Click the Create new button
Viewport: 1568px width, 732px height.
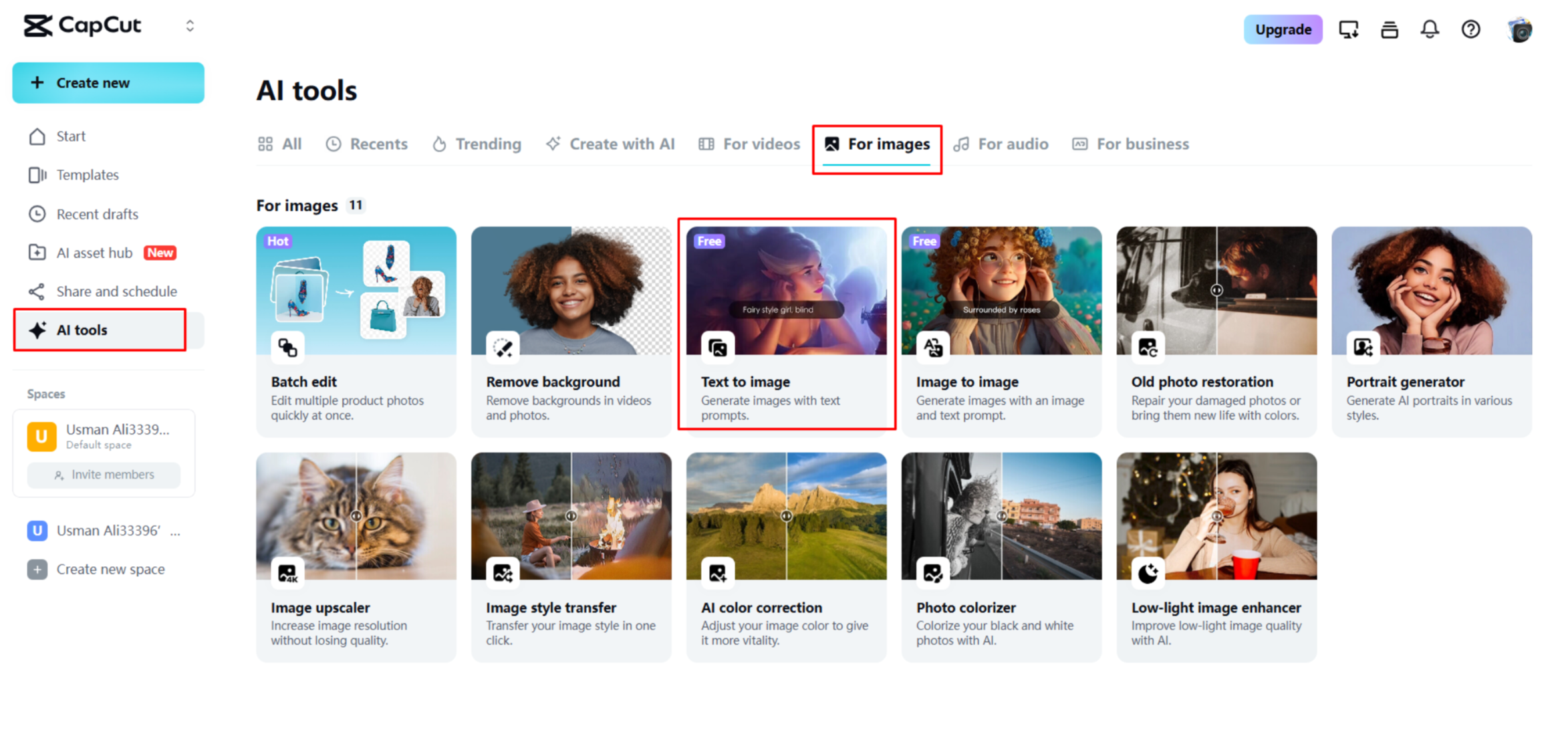108,82
